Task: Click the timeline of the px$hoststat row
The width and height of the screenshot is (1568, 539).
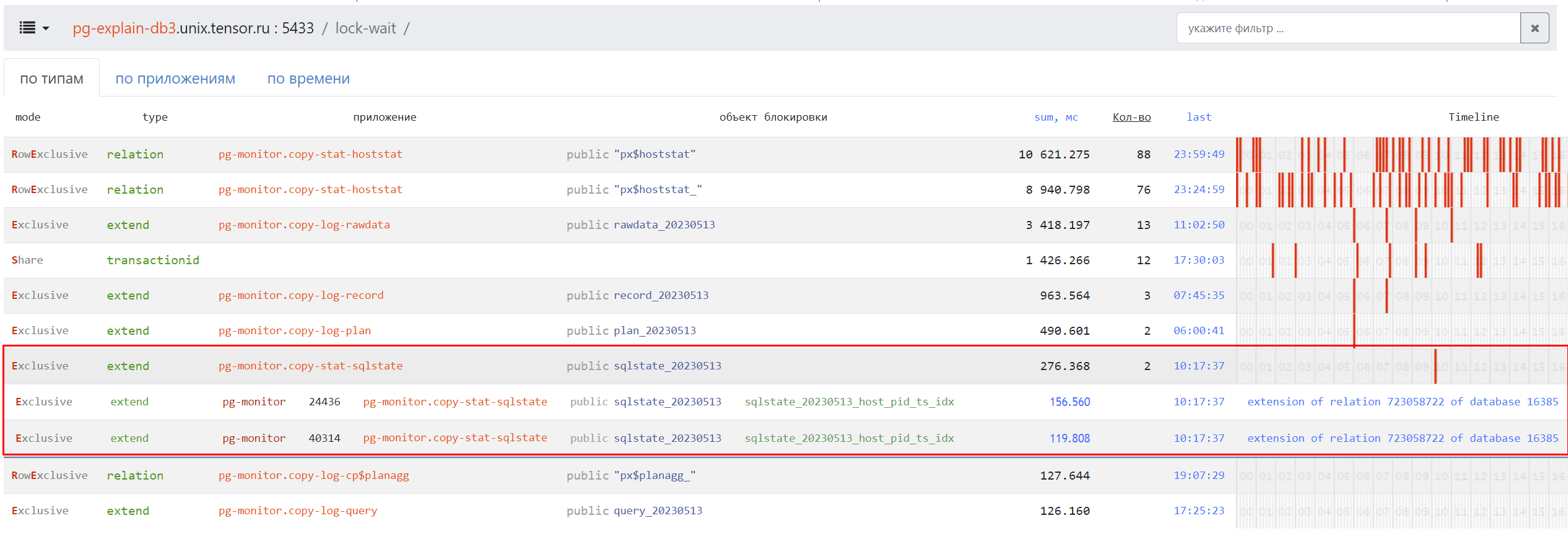Action: tap(1401, 155)
